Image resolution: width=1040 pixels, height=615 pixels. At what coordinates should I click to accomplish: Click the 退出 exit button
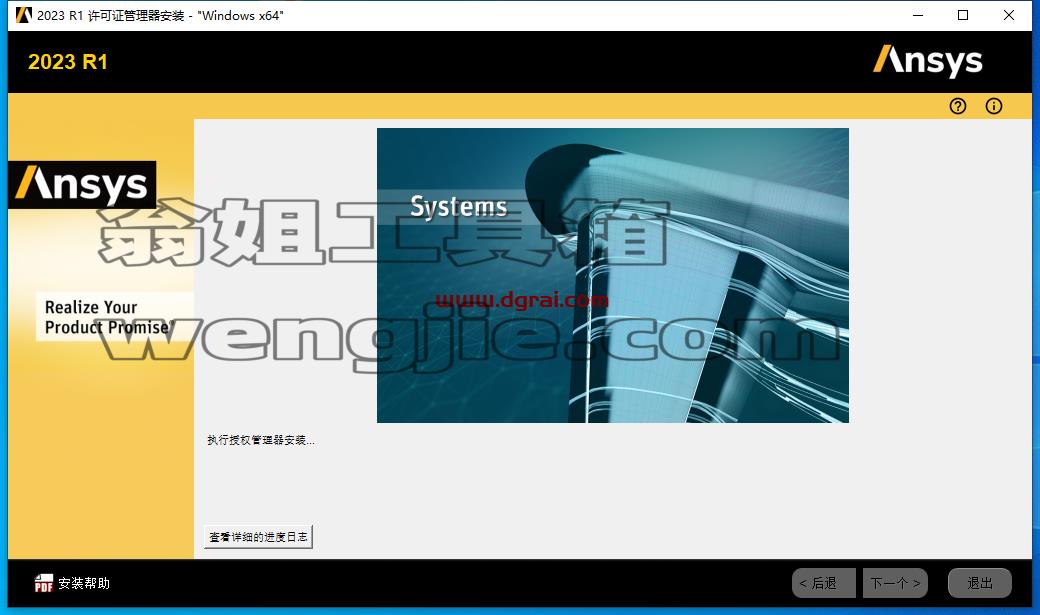pos(980,583)
